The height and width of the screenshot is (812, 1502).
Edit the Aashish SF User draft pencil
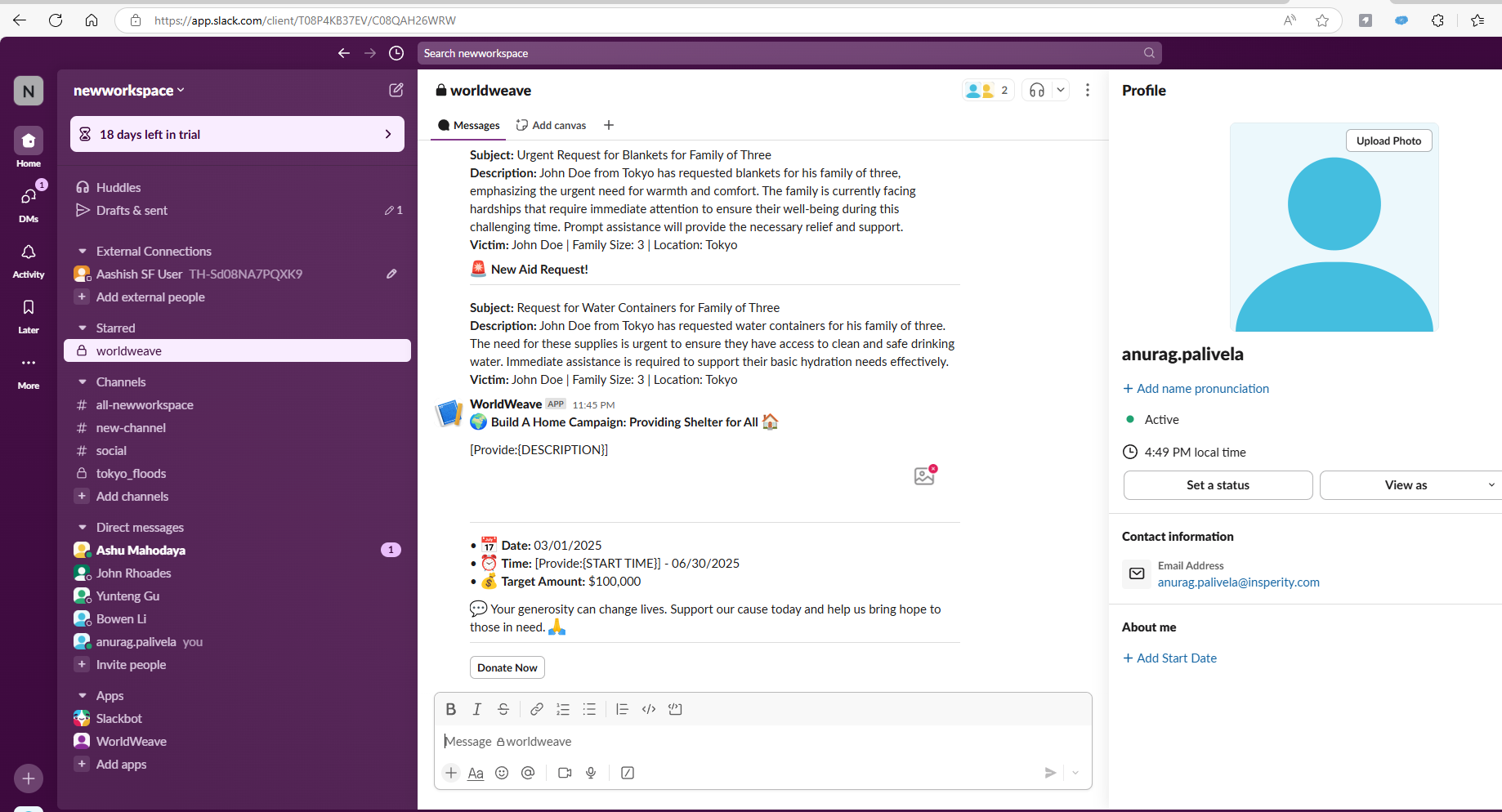point(391,274)
